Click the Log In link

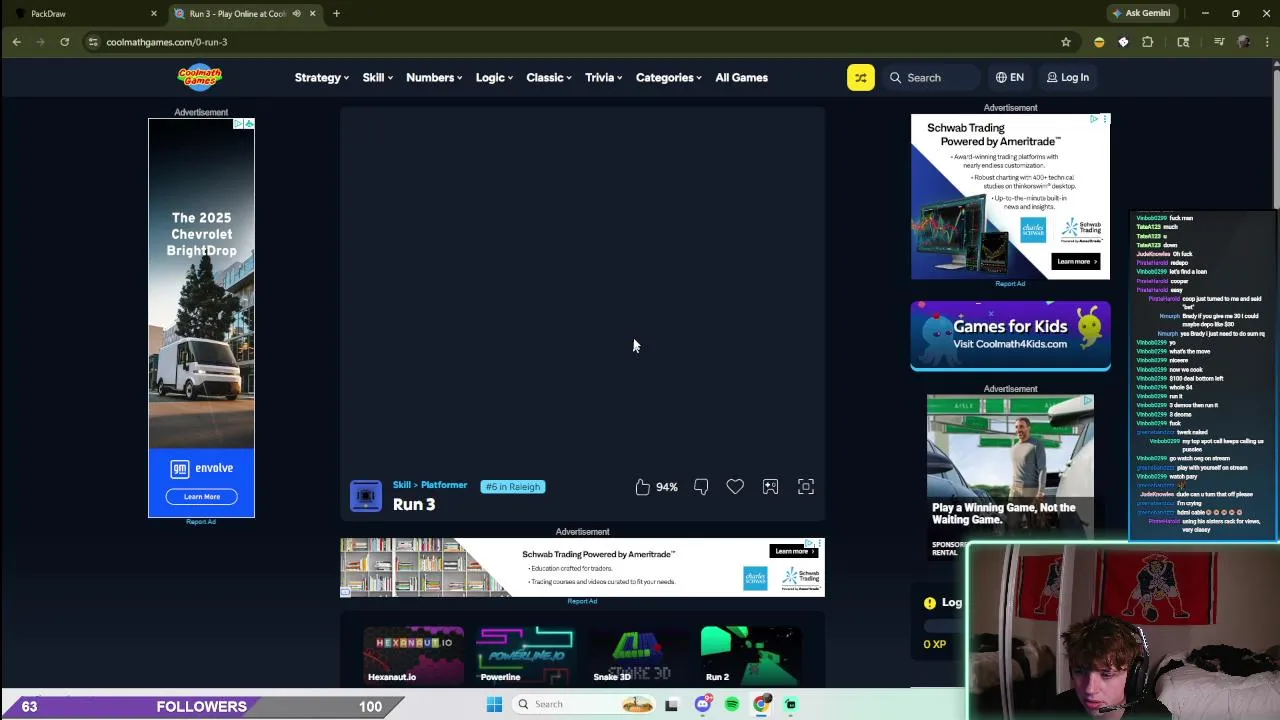click(x=1068, y=77)
